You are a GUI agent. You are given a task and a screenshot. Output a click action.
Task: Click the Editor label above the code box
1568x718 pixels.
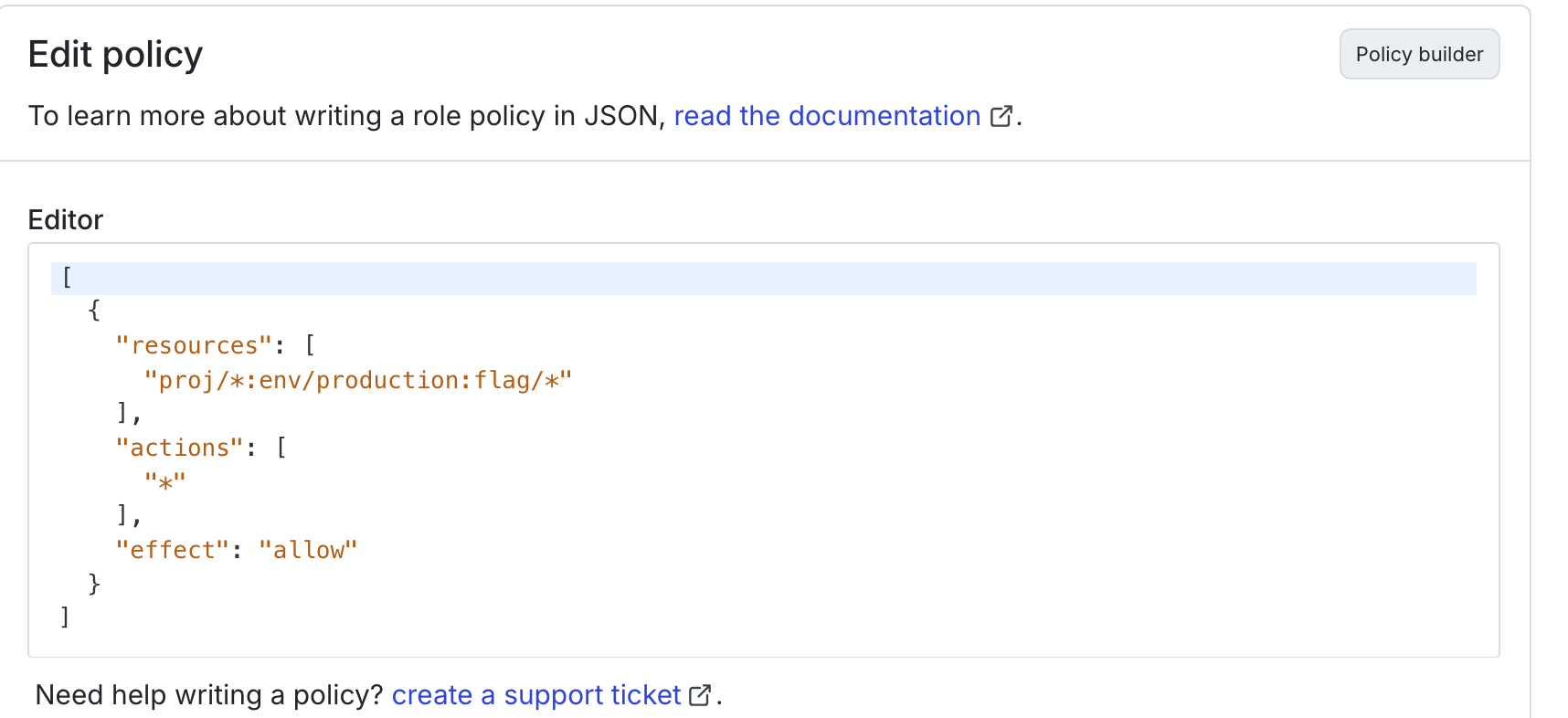pyautogui.click(x=65, y=220)
